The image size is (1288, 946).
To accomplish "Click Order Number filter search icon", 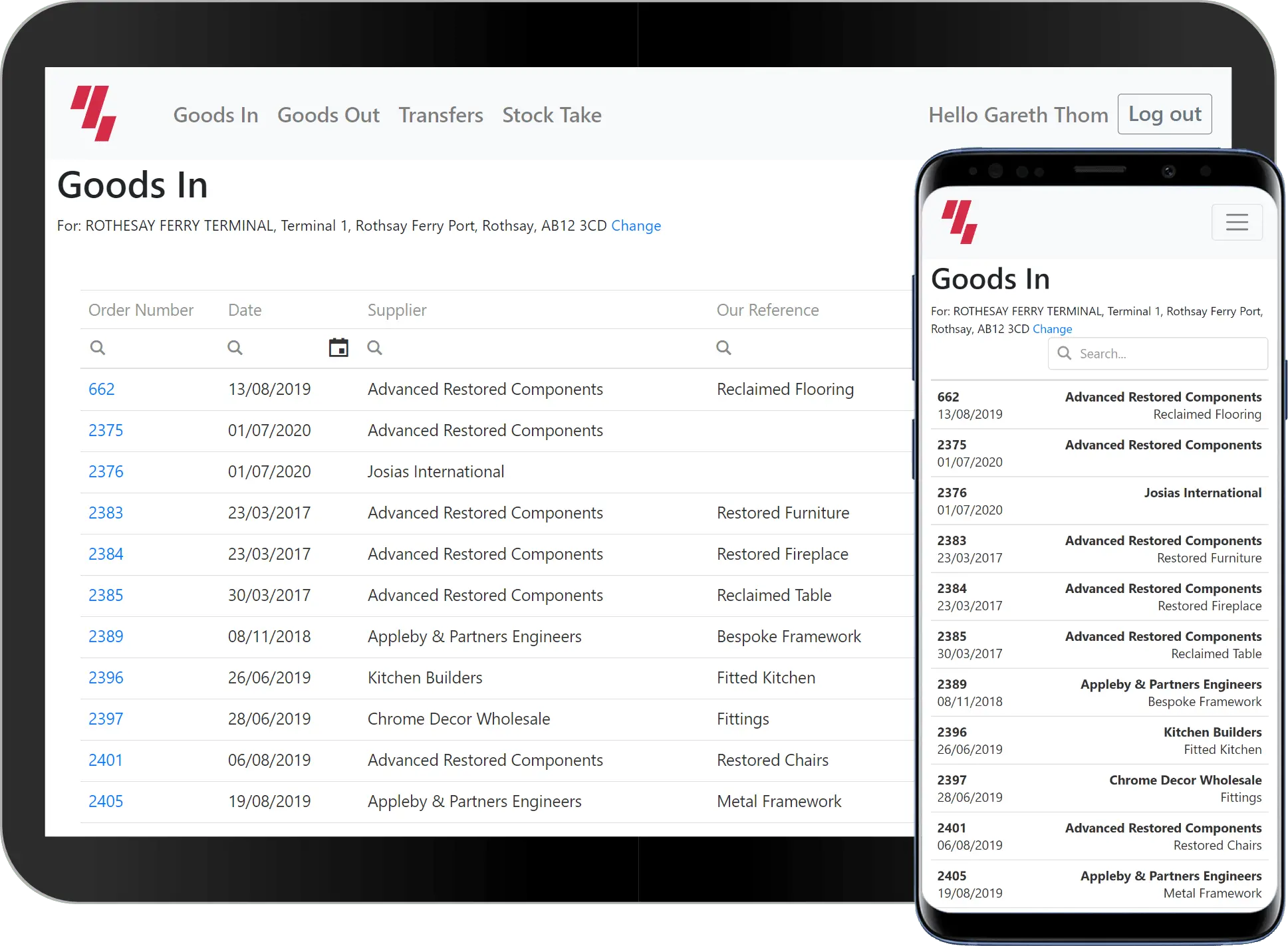I will (x=98, y=348).
